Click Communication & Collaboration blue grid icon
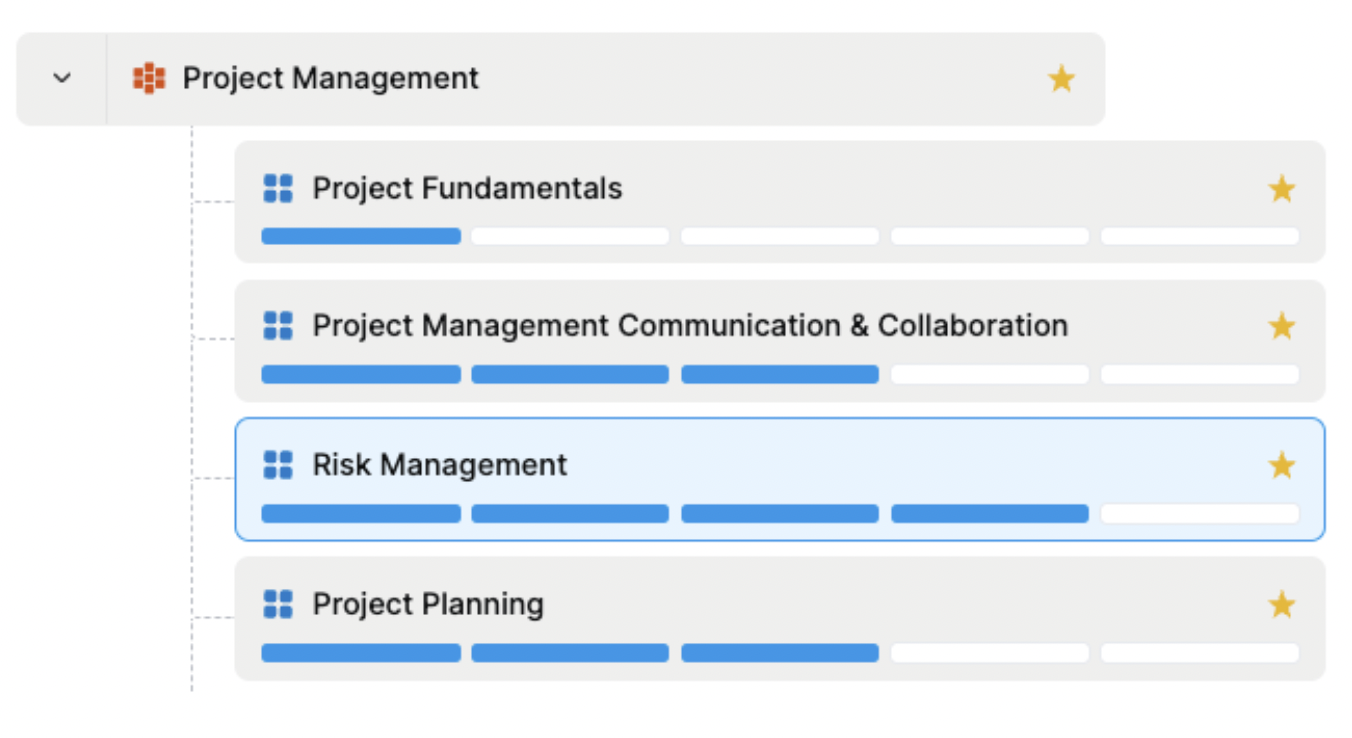 277,325
